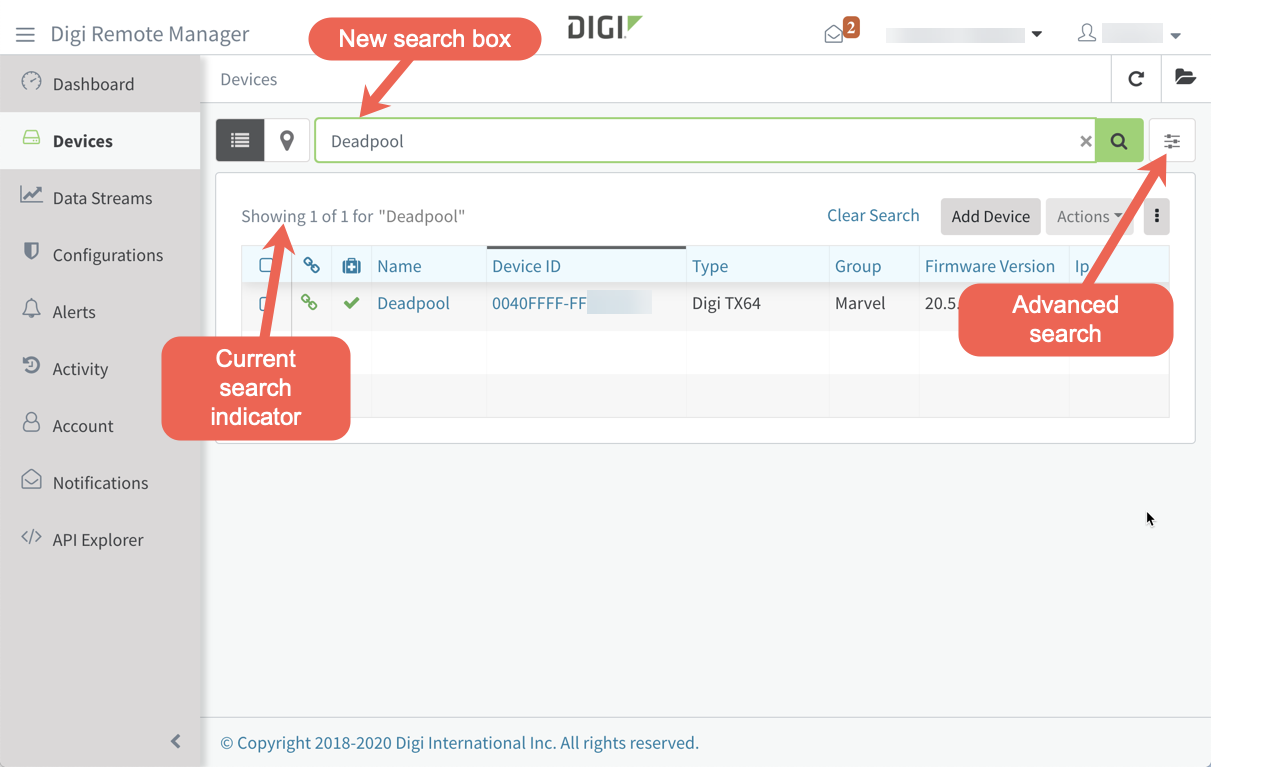The height and width of the screenshot is (767, 1265).
Task: Run the search with the magnifier button
Action: click(x=1119, y=141)
